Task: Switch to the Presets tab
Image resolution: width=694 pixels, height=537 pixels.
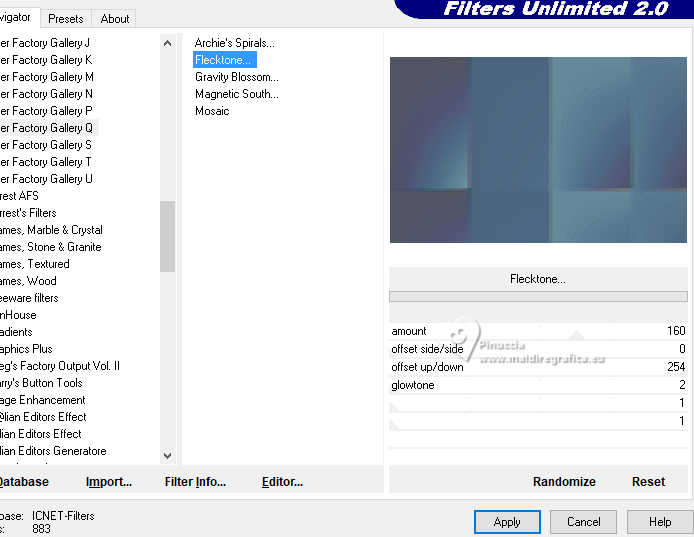Action: [x=66, y=19]
